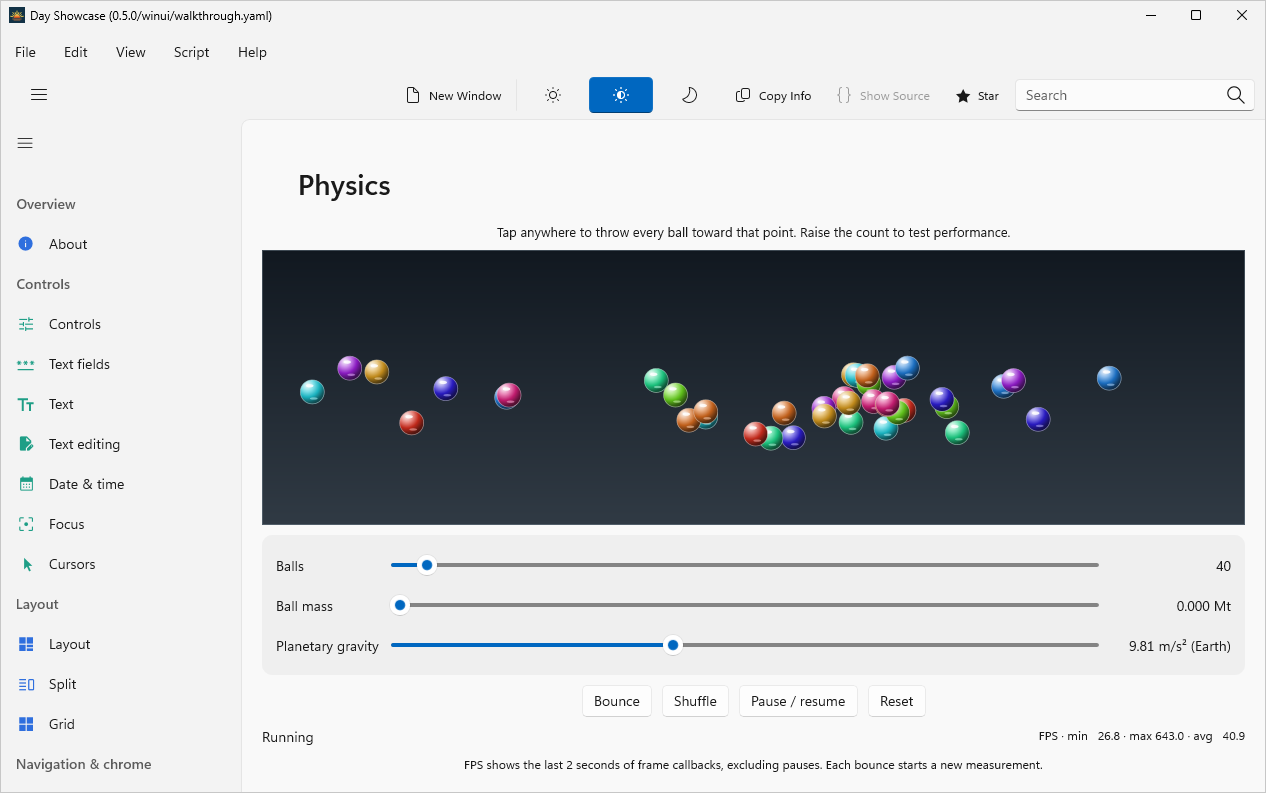The width and height of the screenshot is (1266, 793).
Task: Click the Balls count value 40
Action: [1223, 566]
